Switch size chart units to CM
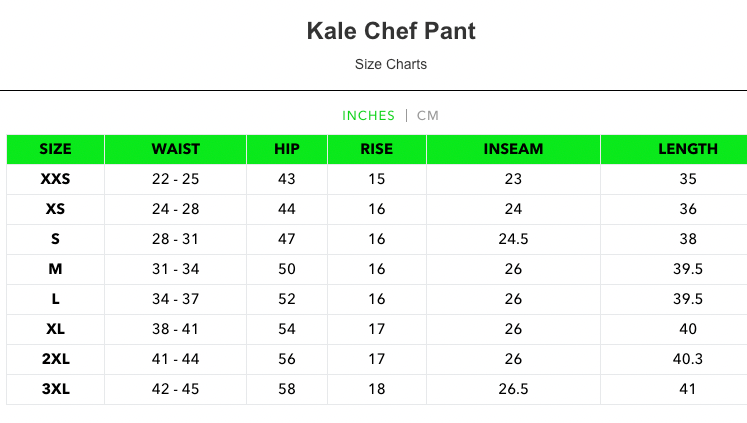 coord(428,115)
